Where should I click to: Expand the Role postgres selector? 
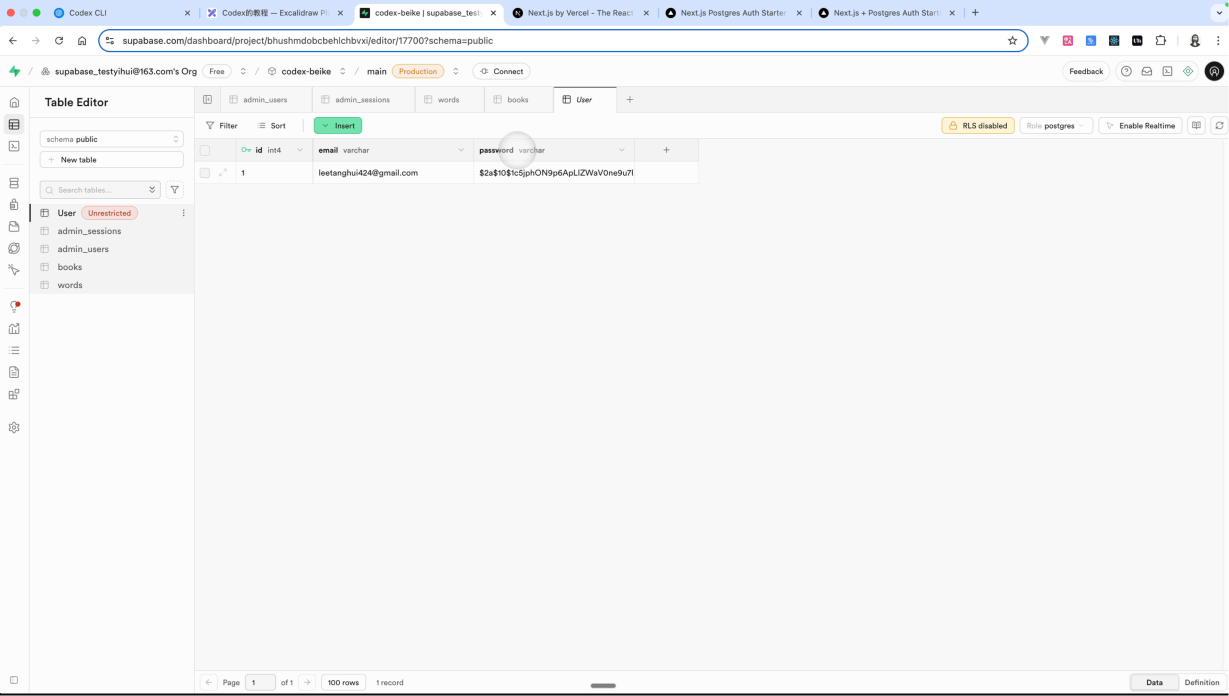(1055, 126)
